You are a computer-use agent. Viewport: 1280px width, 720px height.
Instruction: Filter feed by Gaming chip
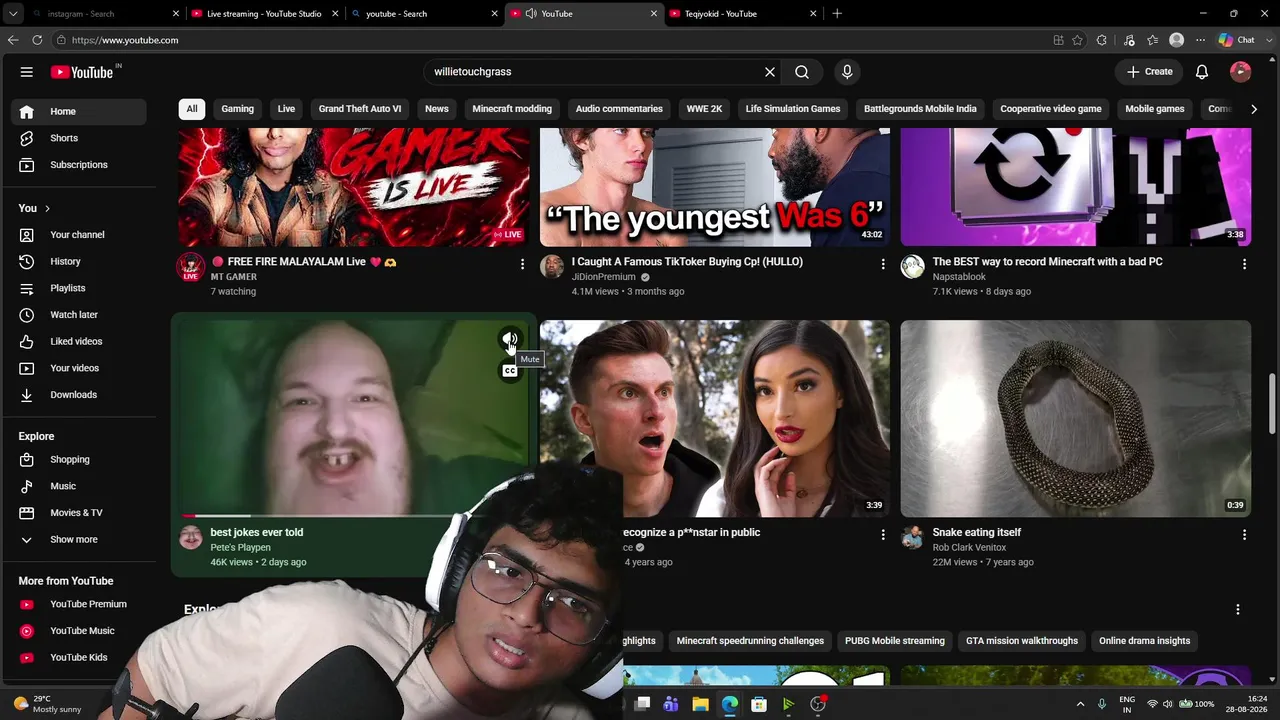pyautogui.click(x=238, y=109)
